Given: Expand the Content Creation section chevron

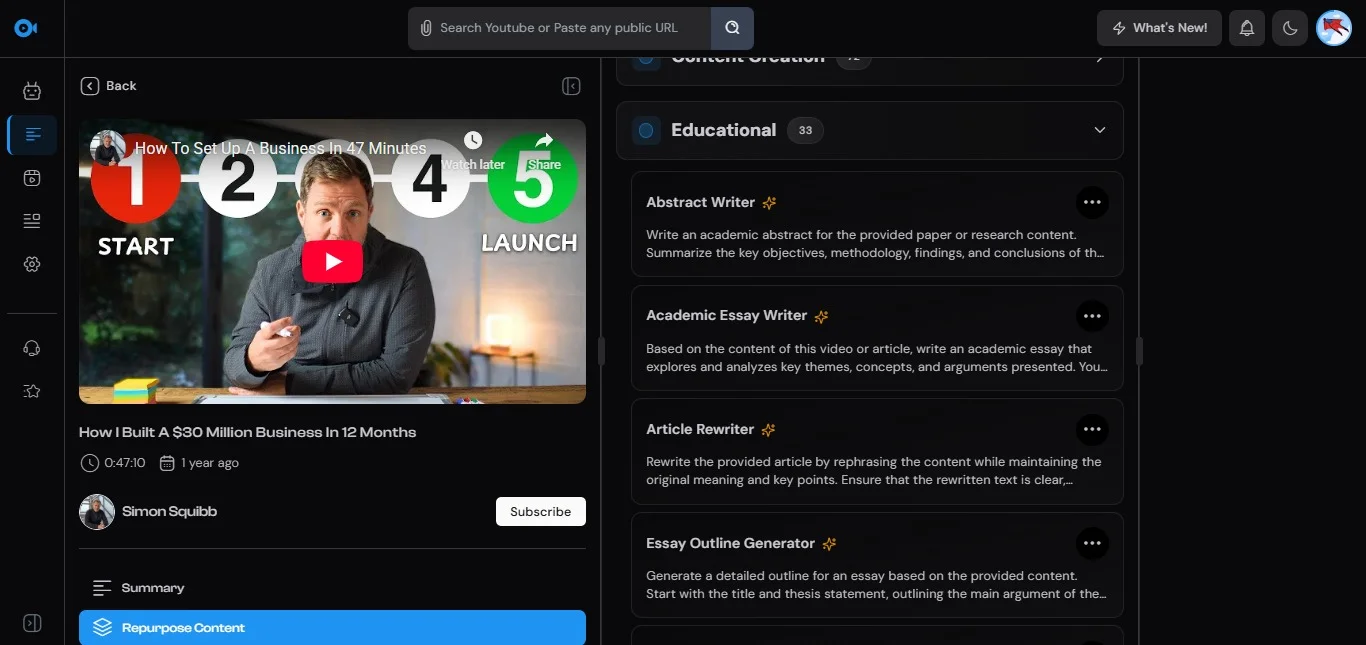Looking at the screenshot, I should tap(1100, 59).
